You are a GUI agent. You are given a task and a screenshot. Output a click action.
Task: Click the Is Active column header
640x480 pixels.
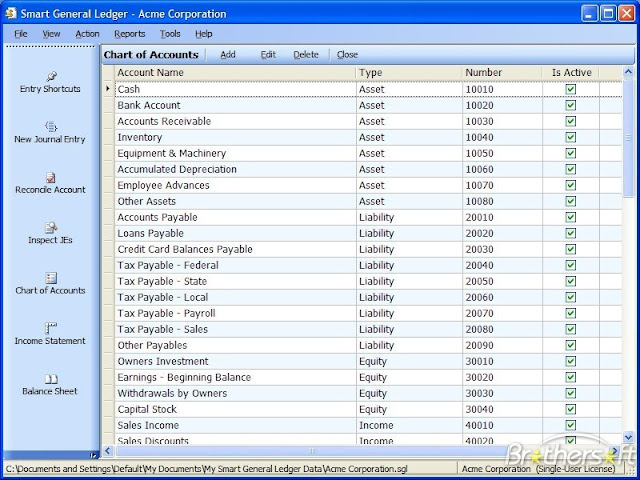(x=571, y=73)
